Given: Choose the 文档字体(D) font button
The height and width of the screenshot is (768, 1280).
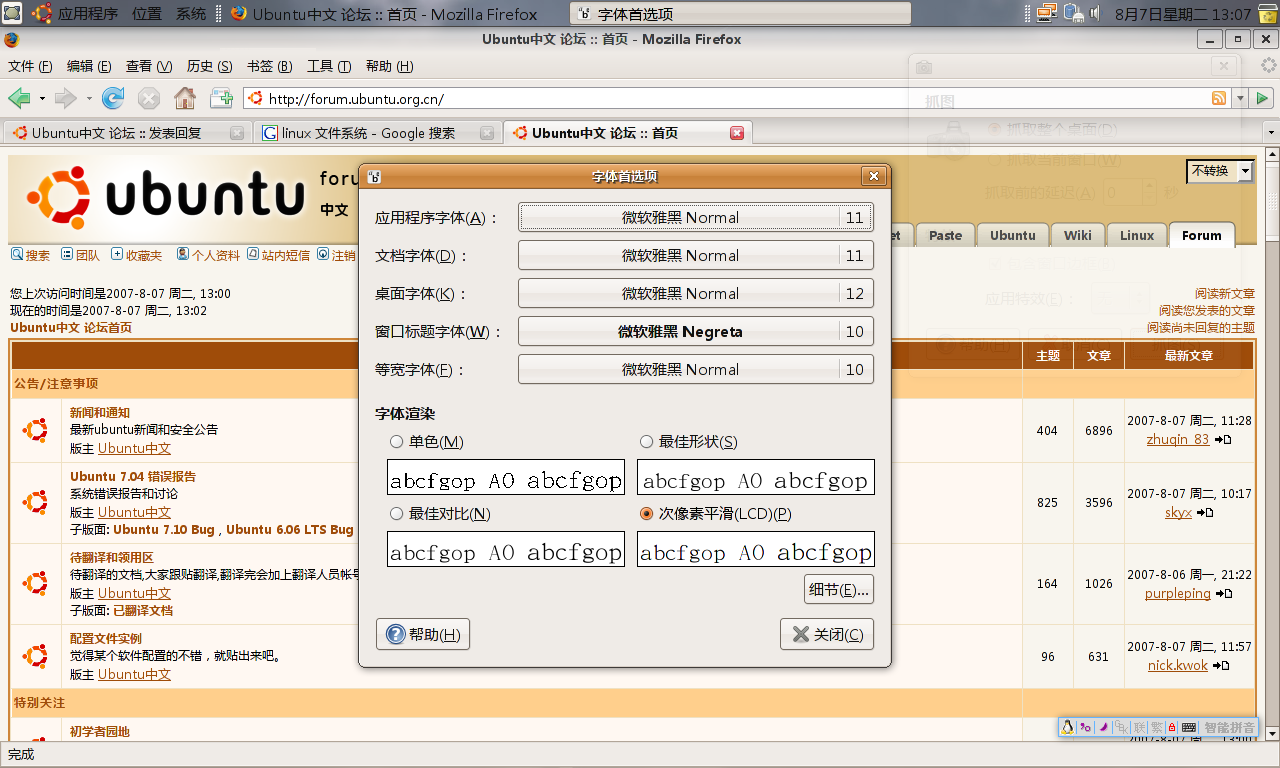Looking at the screenshot, I should pyautogui.click(x=696, y=255).
